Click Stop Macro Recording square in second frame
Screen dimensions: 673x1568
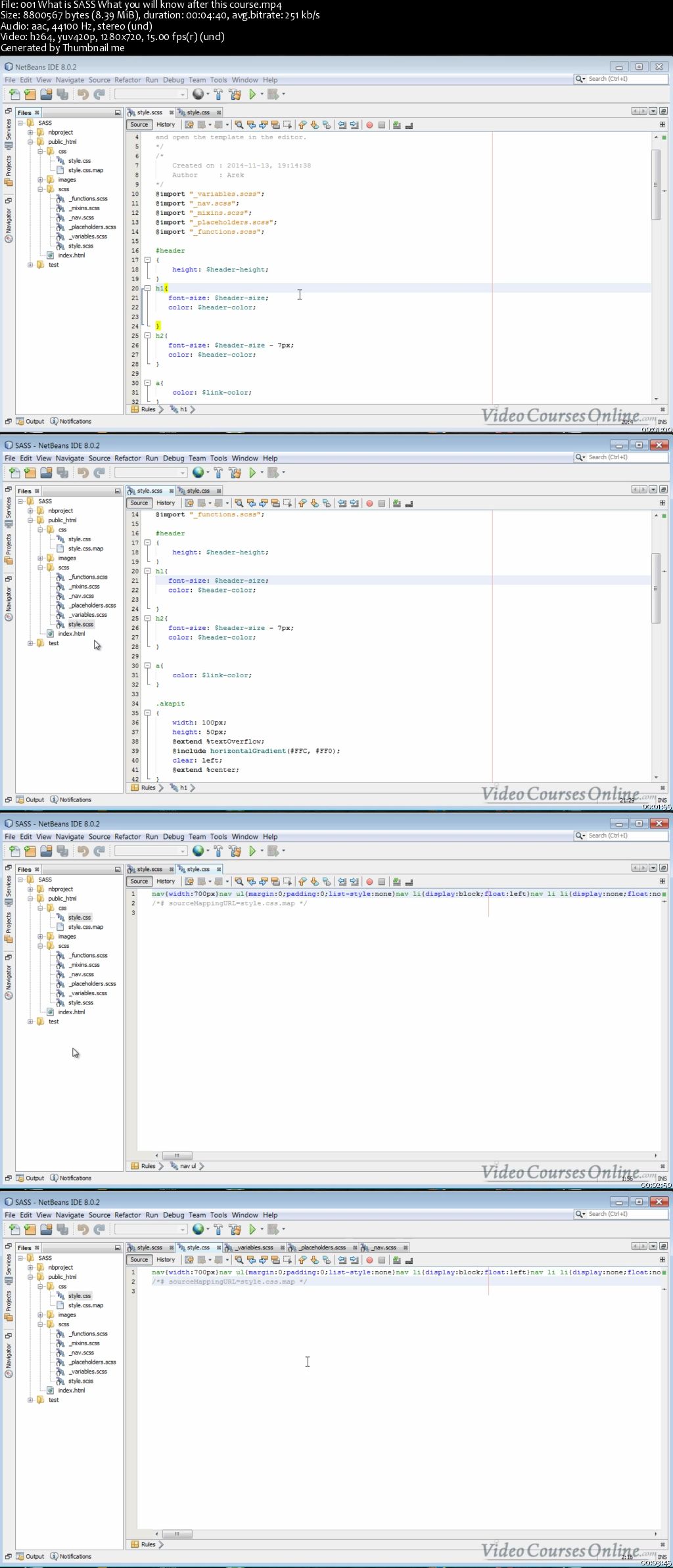point(382,503)
